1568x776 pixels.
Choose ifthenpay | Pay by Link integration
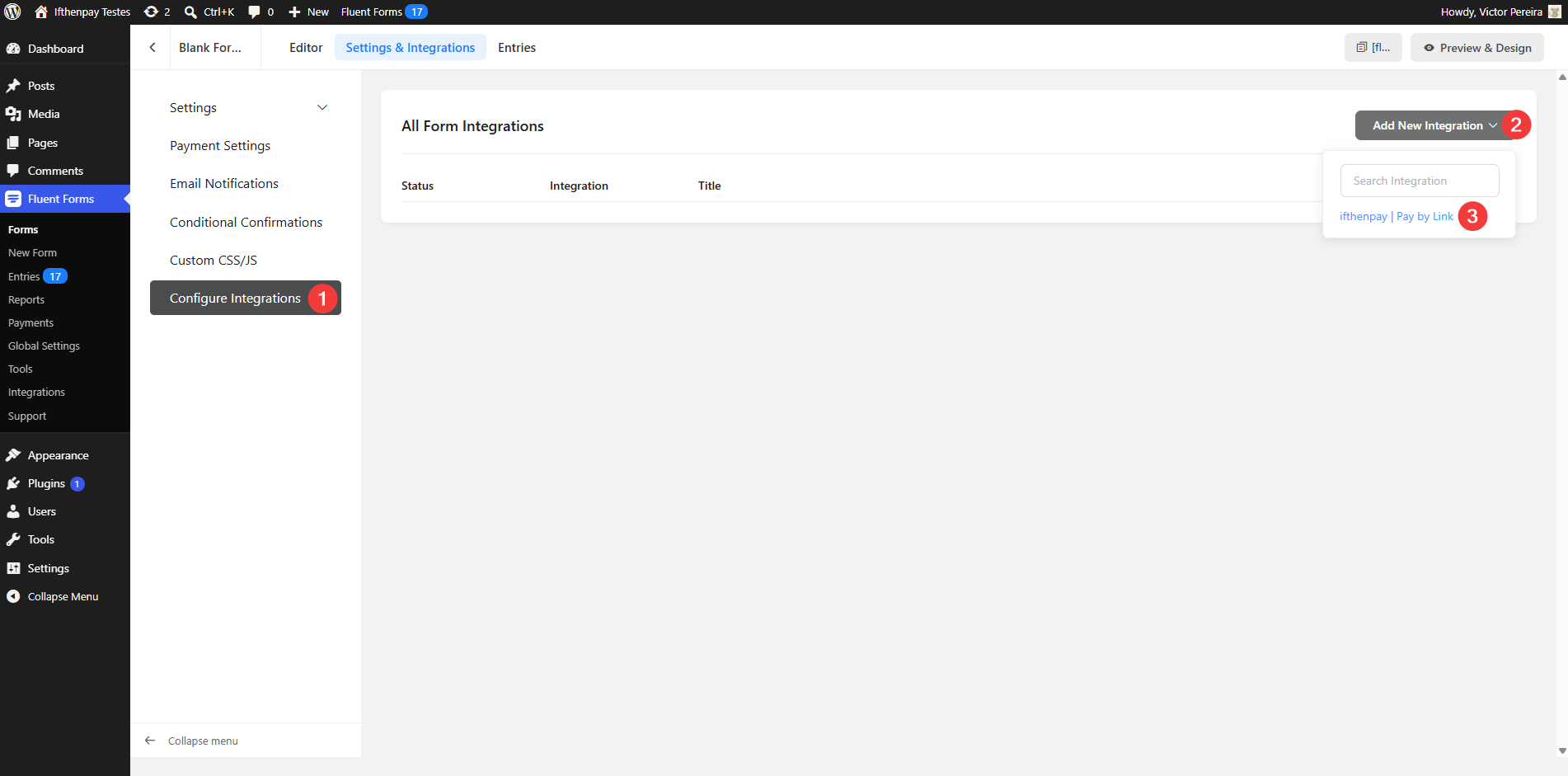click(x=1397, y=216)
